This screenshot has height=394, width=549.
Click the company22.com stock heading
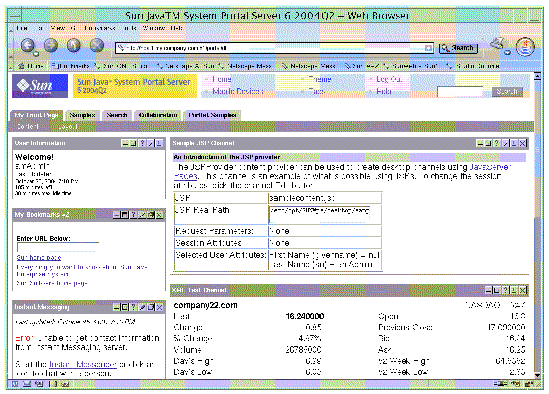[206, 305]
